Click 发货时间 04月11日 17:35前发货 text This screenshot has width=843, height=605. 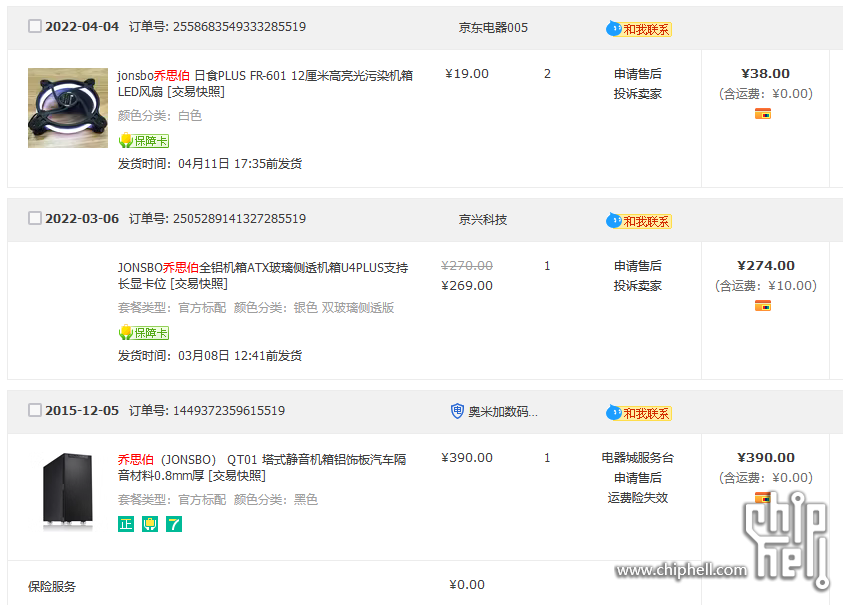point(210,163)
